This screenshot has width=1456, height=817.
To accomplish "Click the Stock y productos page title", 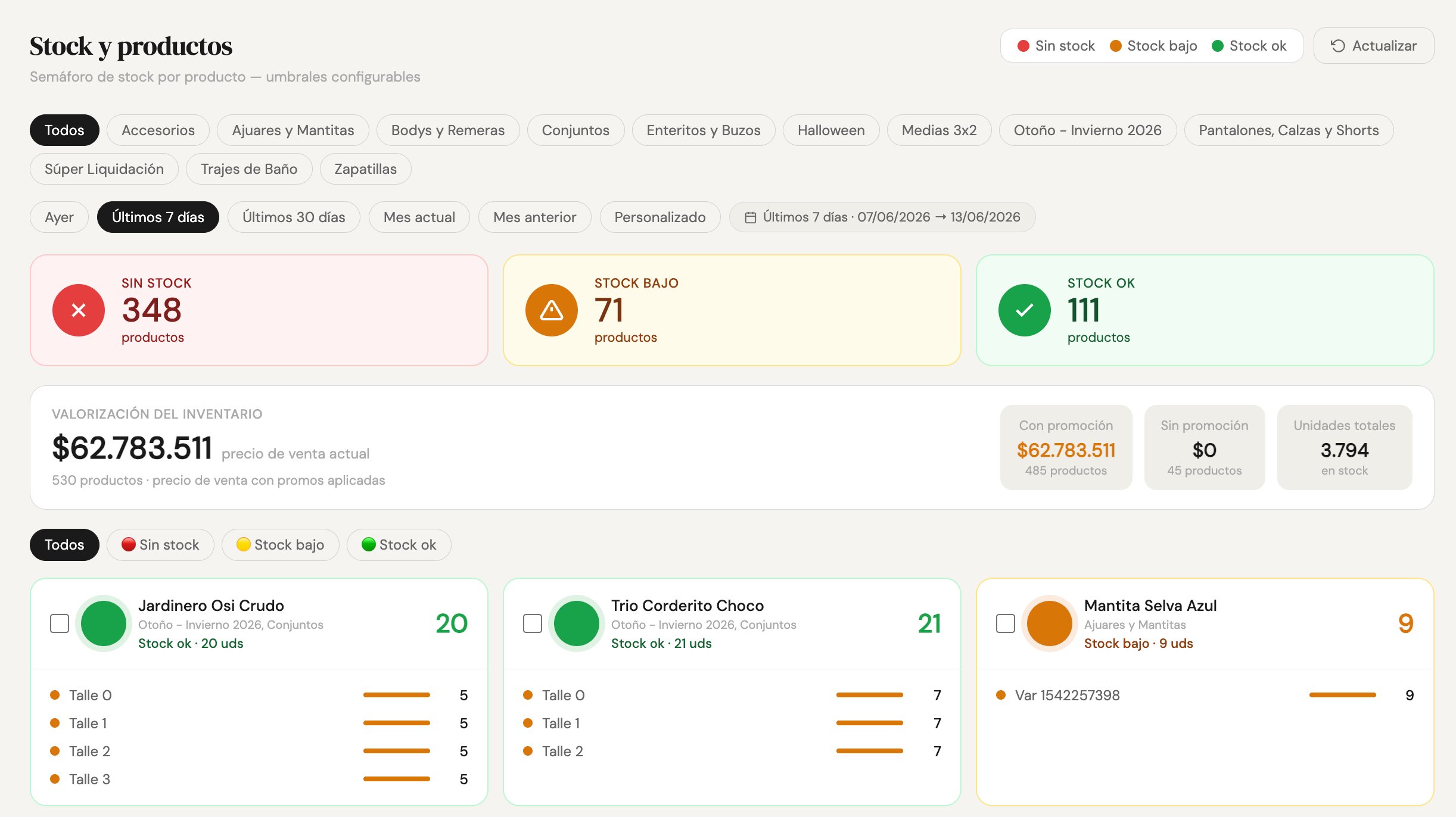I will coord(131,46).
